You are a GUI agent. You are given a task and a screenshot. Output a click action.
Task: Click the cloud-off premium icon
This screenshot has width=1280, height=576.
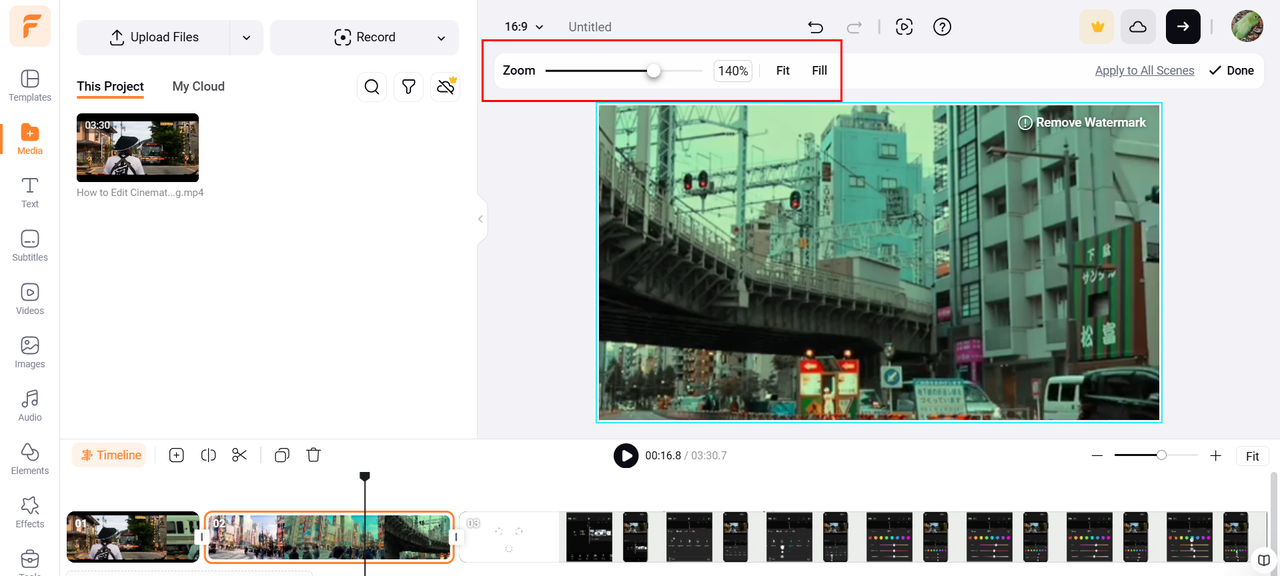click(445, 87)
